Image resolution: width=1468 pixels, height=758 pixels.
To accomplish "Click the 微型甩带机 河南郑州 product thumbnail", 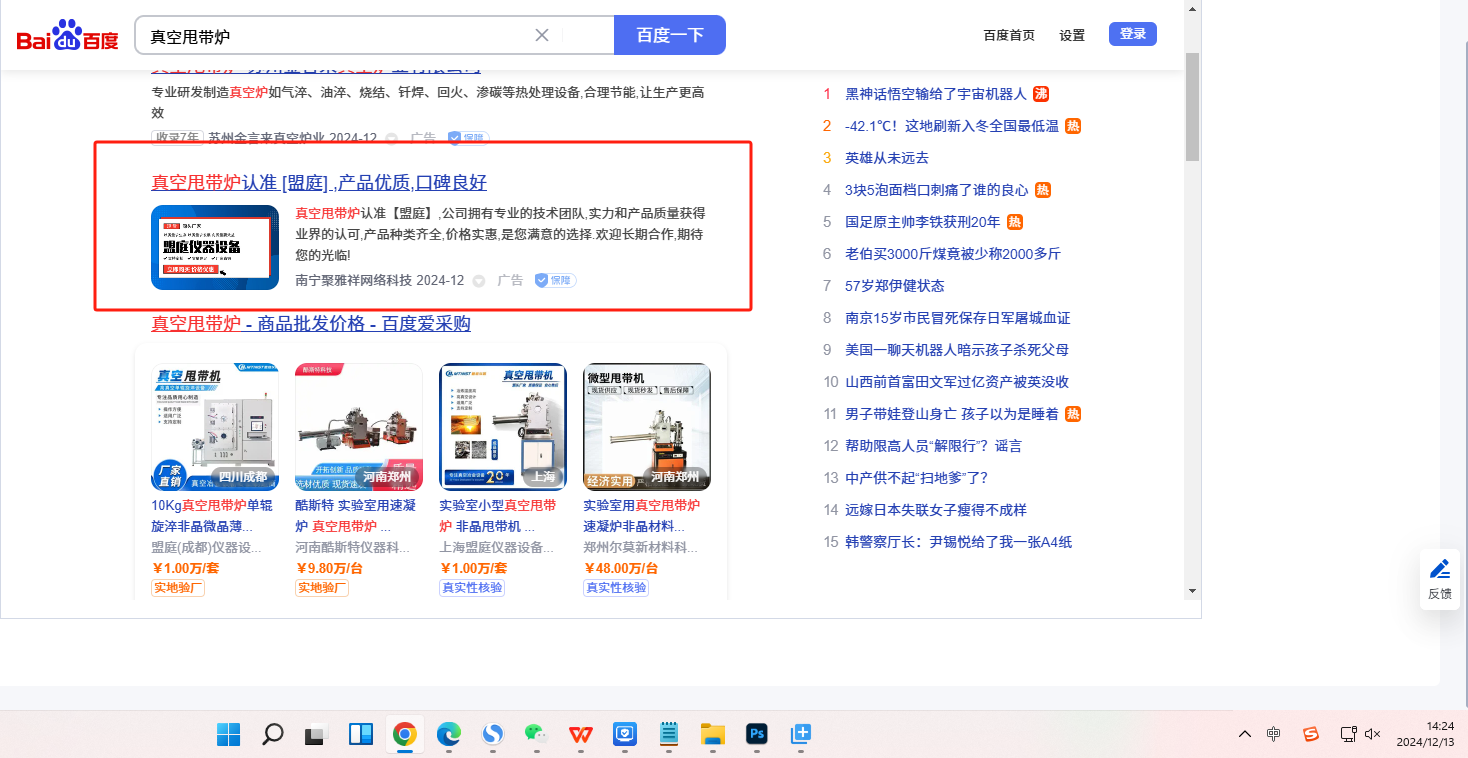I will [647, 427].
